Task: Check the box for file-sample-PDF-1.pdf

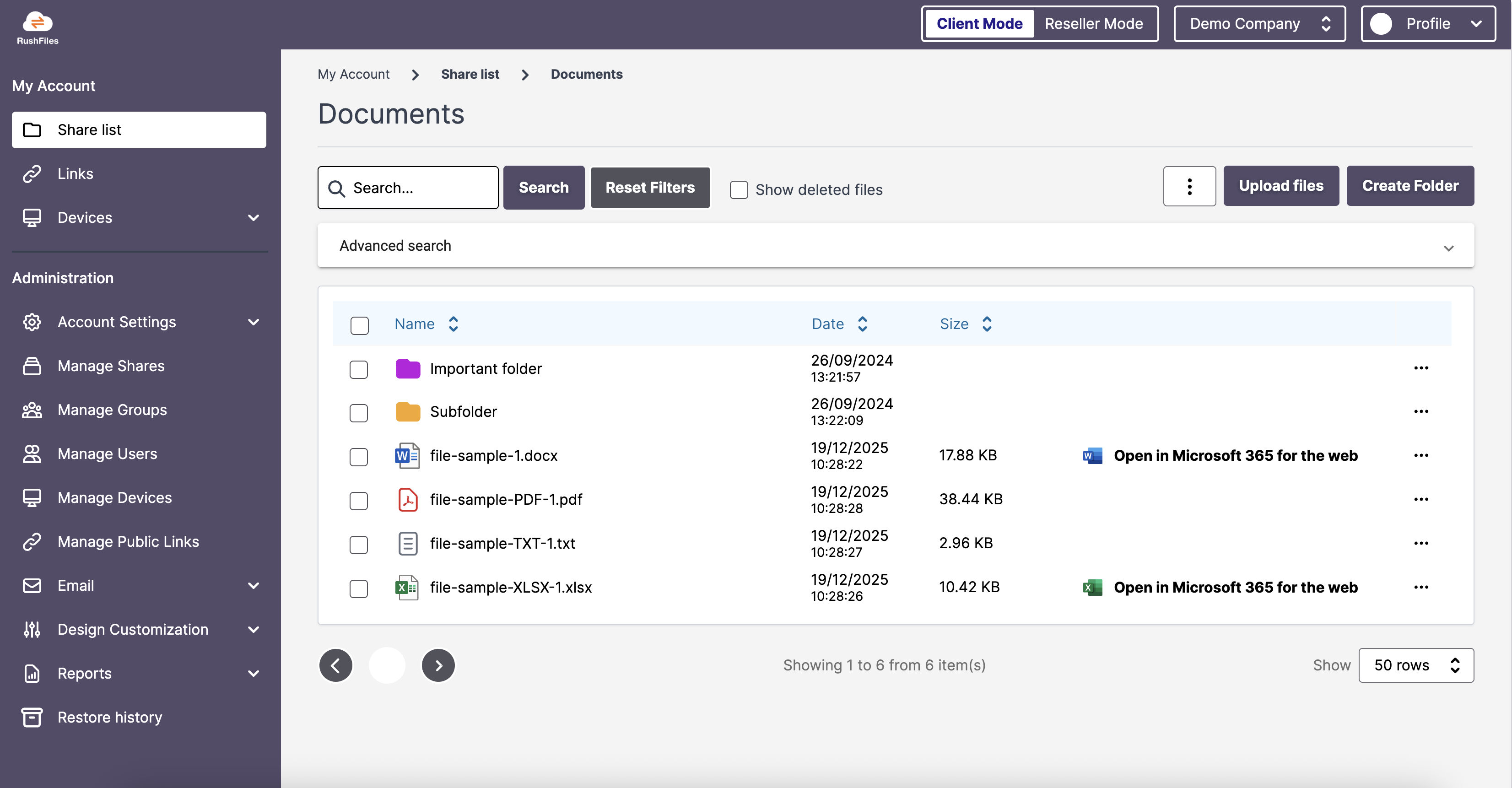Action: pyautogui.click(x=359, y=501)
